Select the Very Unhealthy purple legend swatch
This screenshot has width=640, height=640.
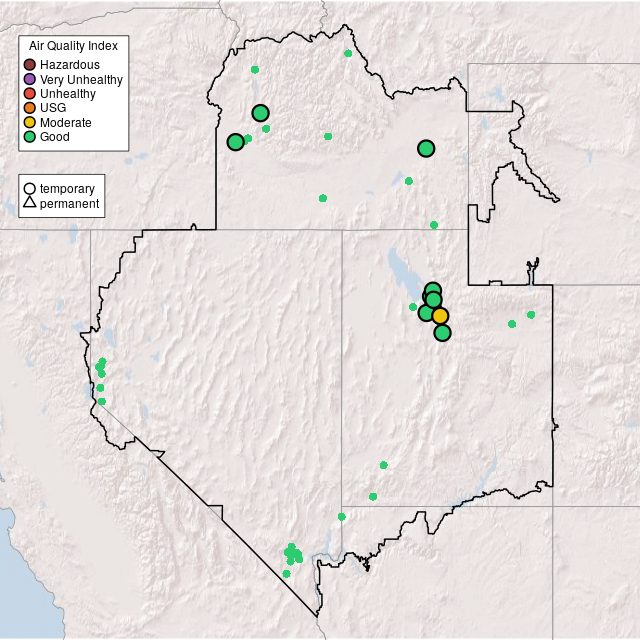click(x=30, y=79)
